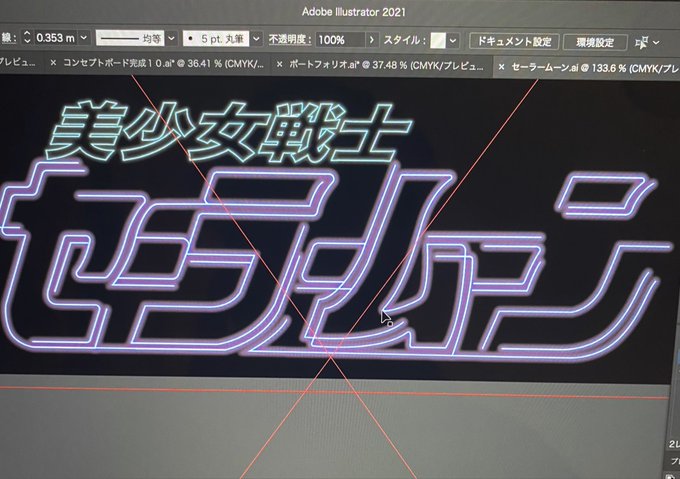Click the align to selection icon
The width and height of the screenshot is (680, 479).
click(x=641, y=42)
